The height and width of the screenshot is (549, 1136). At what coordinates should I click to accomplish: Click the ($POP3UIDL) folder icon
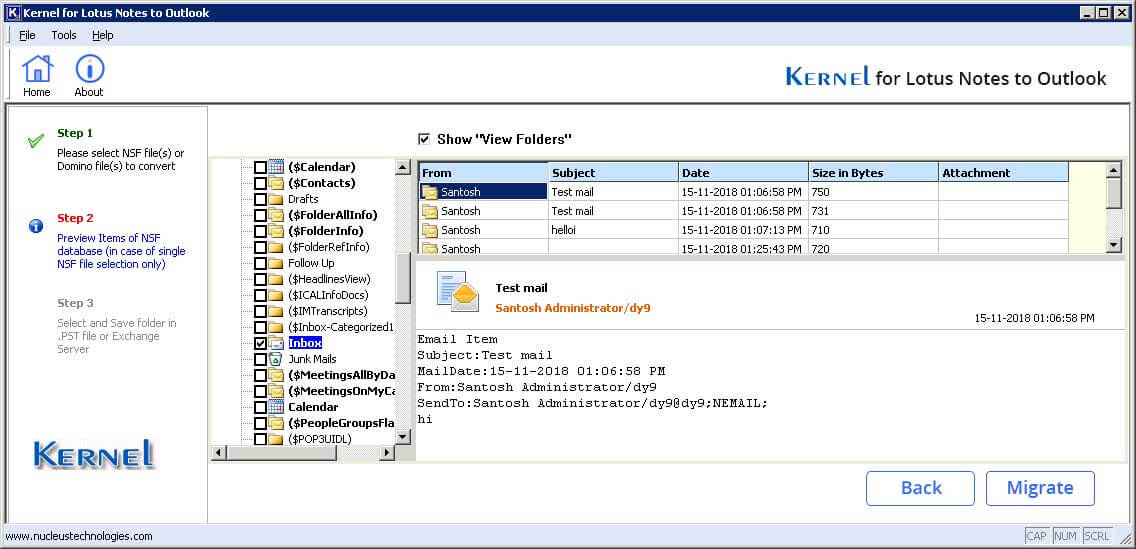[x=276, y=439]
